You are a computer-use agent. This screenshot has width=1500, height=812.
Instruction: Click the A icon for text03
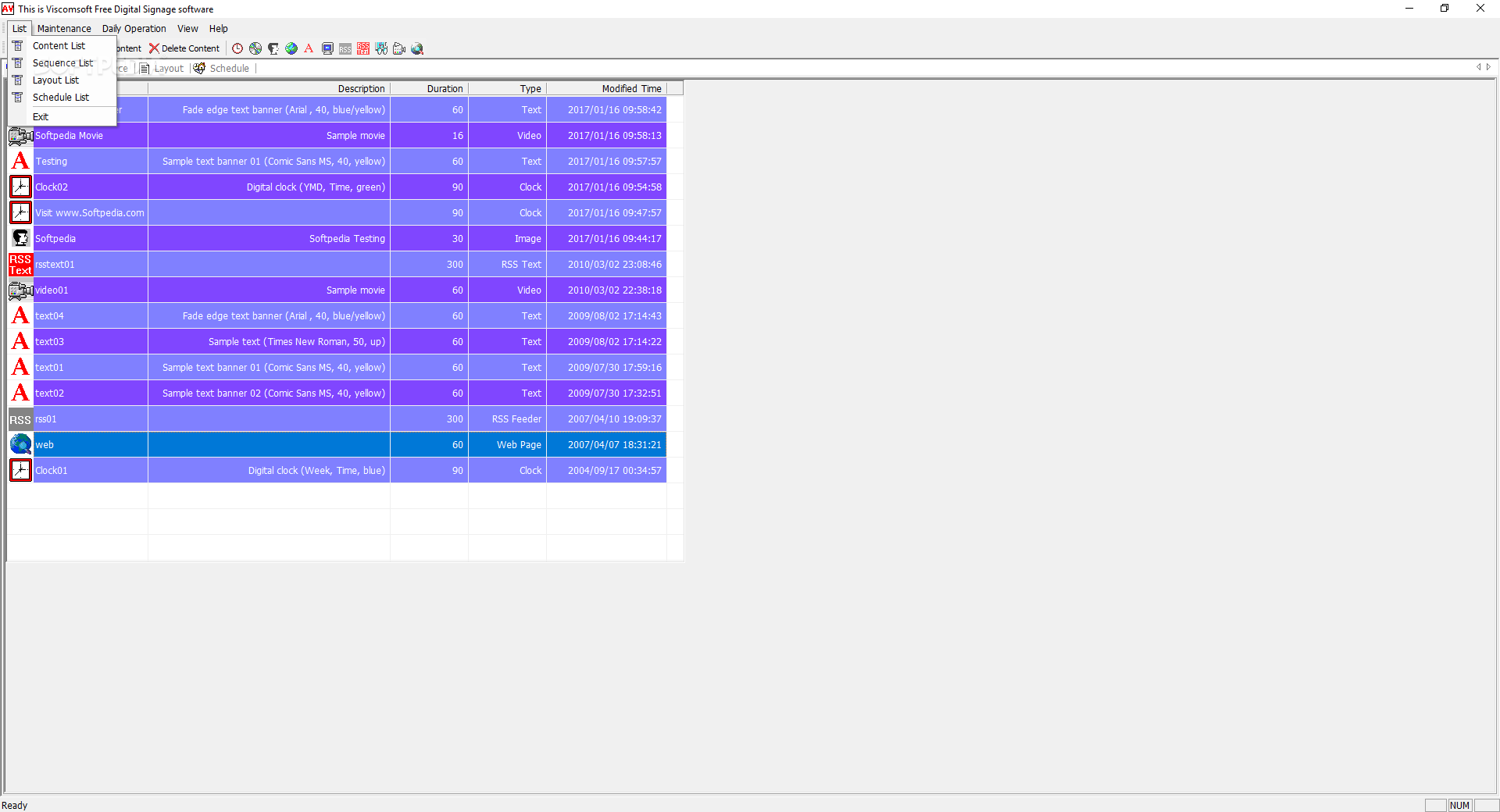click(20, 342)
